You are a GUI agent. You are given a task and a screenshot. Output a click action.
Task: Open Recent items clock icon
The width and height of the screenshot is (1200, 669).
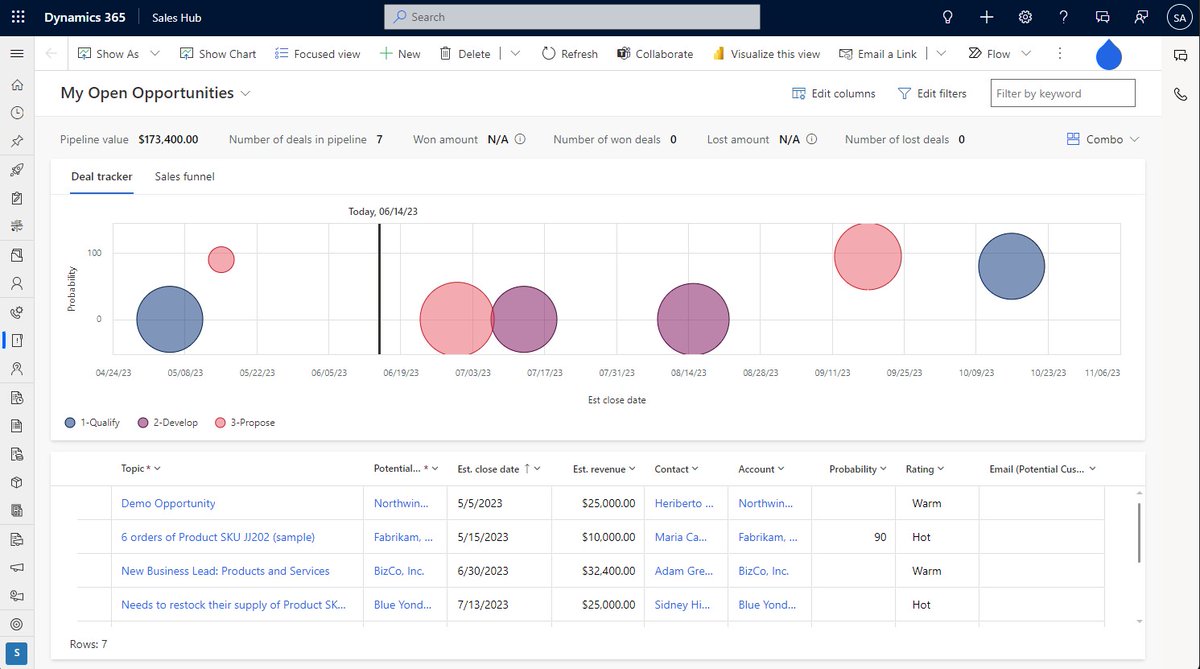[x=16, y=113]
